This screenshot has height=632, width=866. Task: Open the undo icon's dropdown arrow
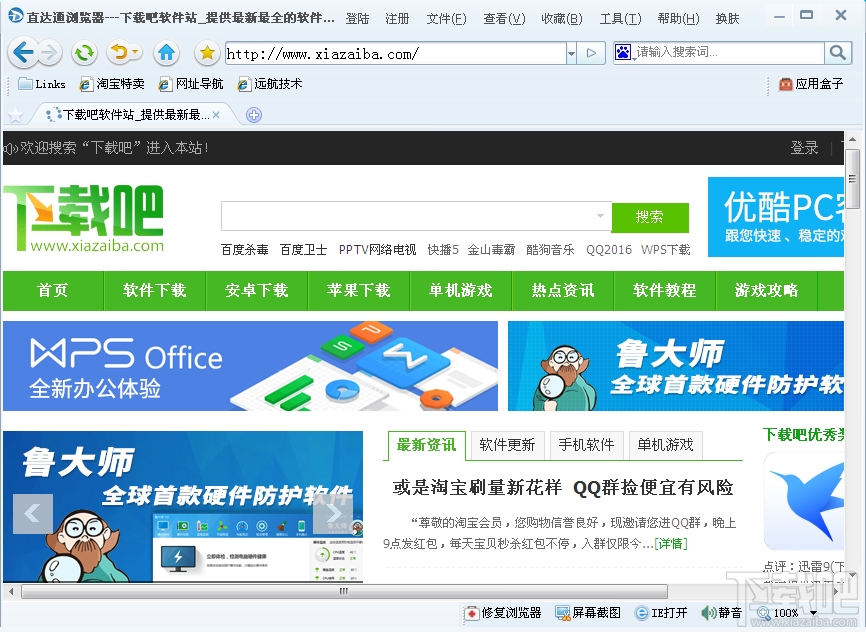[135, 53]
